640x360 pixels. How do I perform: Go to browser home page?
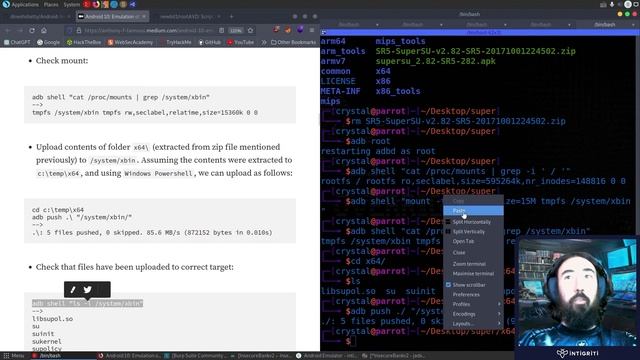pyautogui.click(x=44, y=30)
